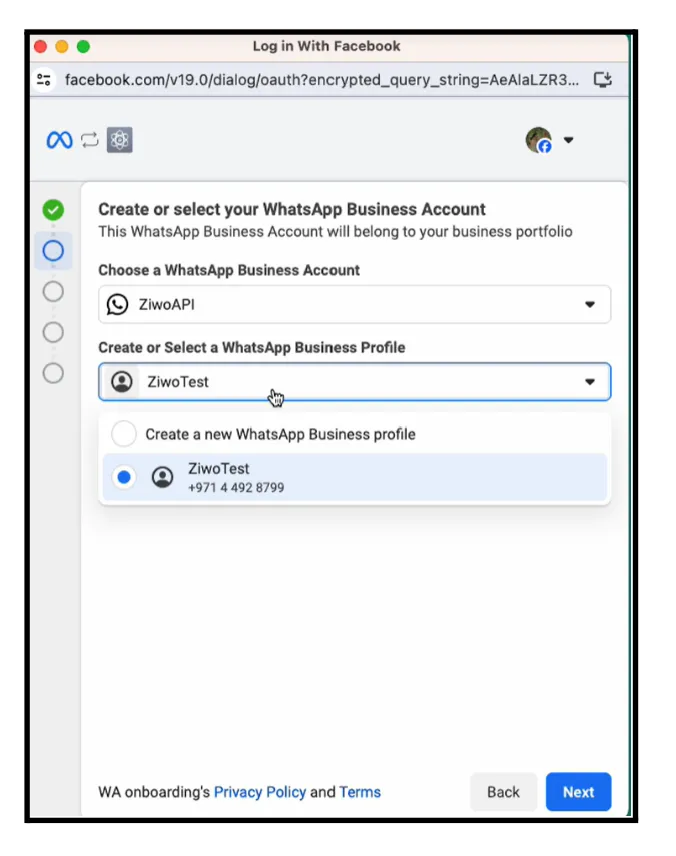Click the Meta logo icon
This screenshot has height=856, width=676.
click(59, 140)
